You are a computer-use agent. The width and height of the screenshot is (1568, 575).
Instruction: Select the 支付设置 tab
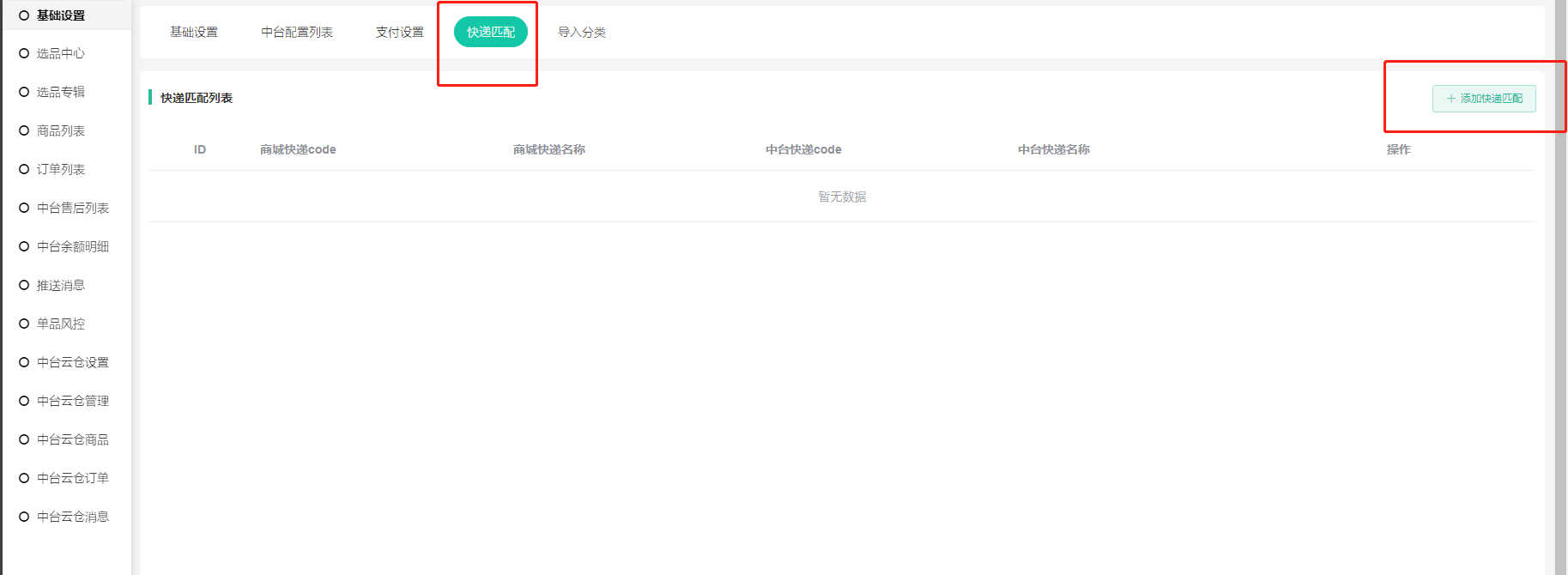pos(400,33)
